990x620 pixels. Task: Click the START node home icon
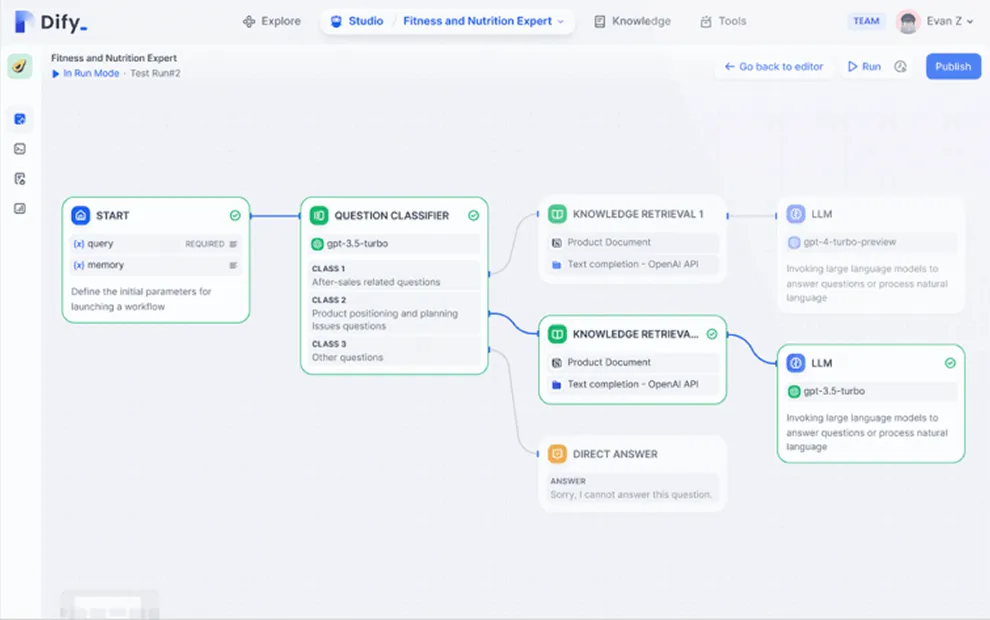pos(81,215)
